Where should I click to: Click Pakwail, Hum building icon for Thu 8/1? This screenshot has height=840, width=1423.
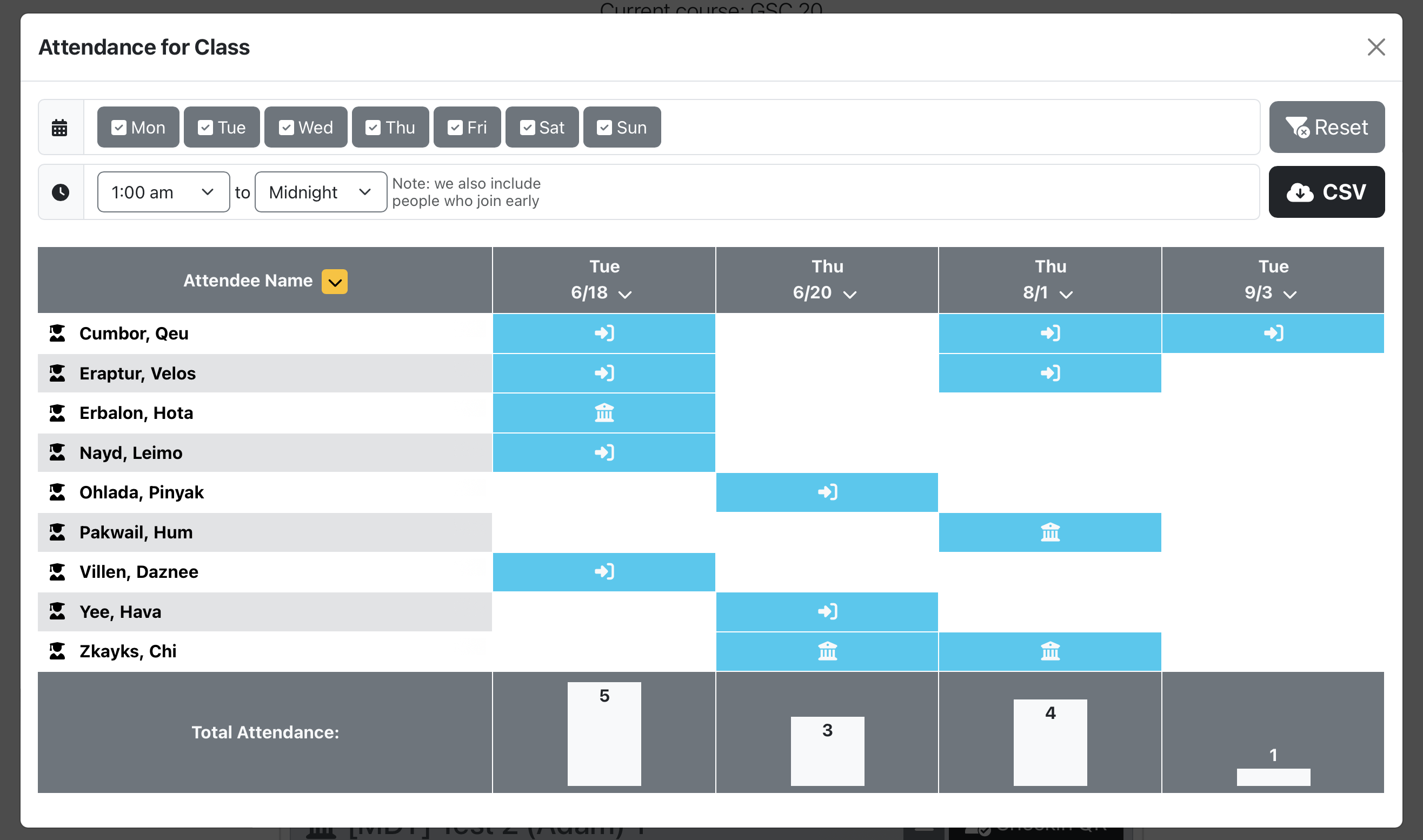(1050, 532)
